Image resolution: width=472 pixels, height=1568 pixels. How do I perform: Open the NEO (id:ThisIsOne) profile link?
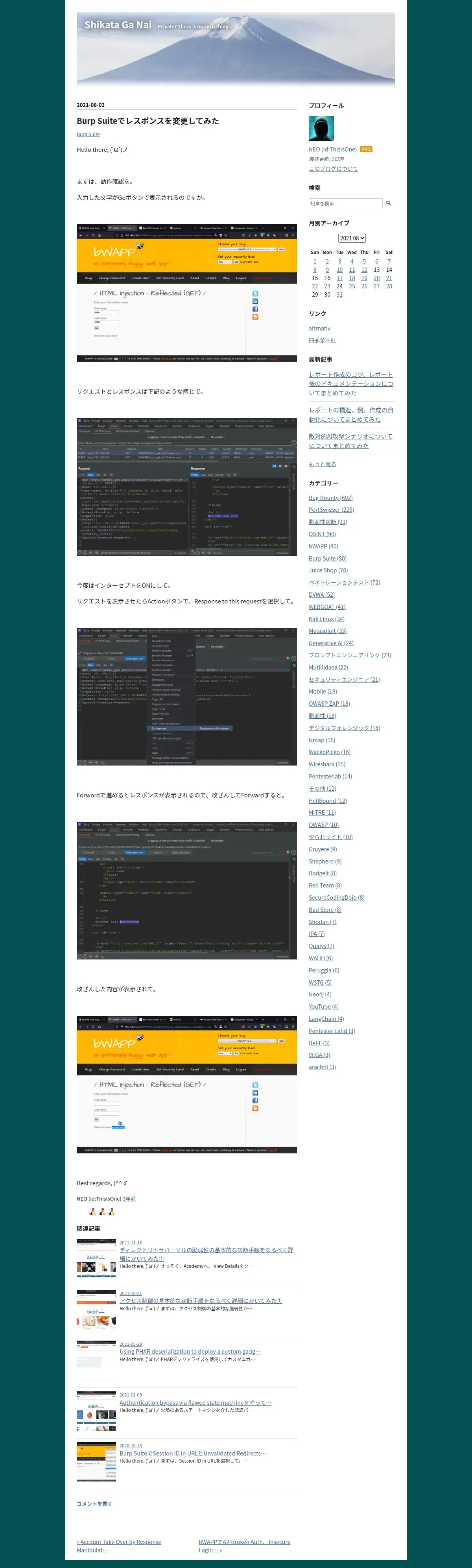point(333,149)
